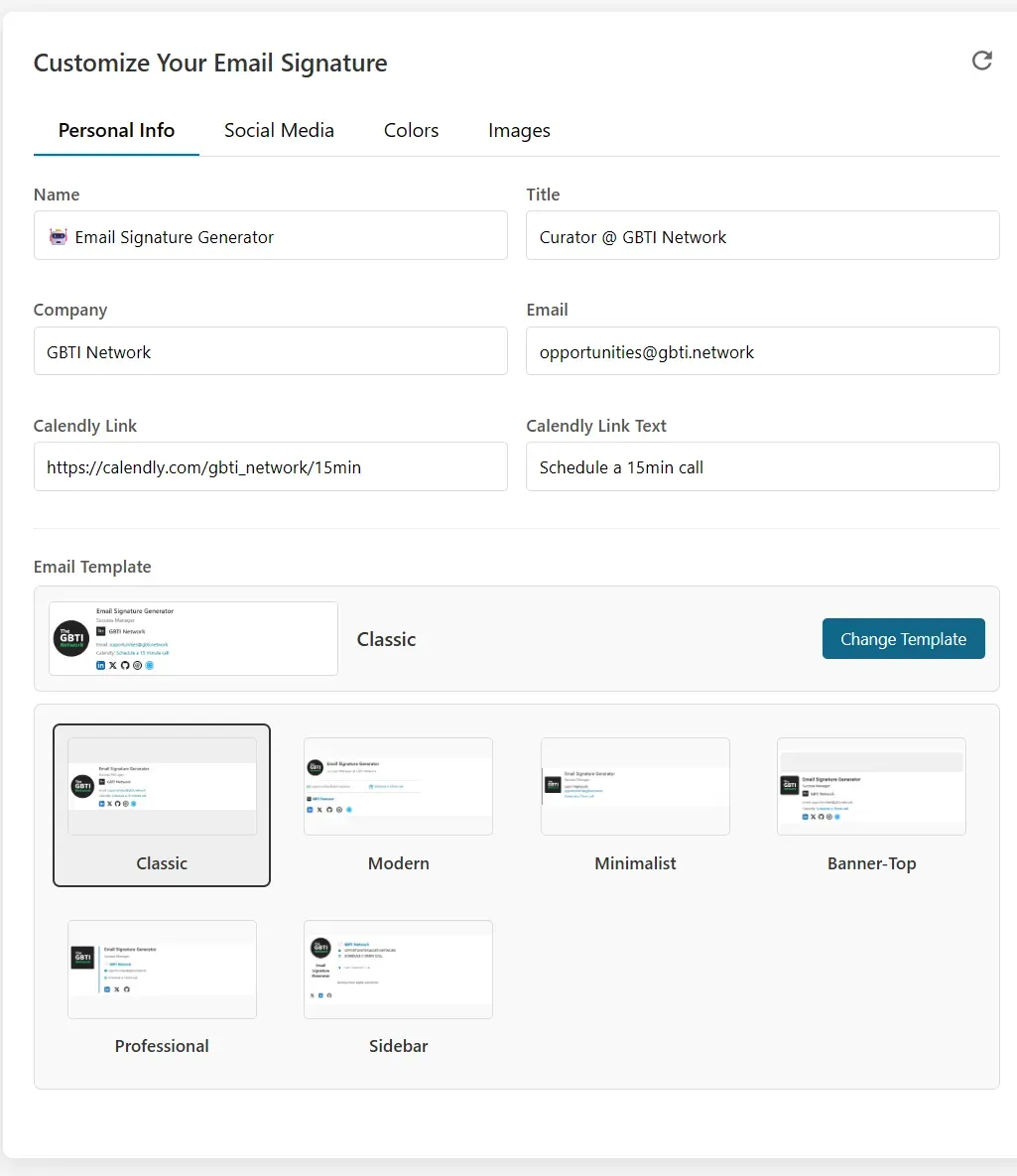Edit the Calendly Link URL field
The width and height of the screenshot is (1017, 1176).
click(x=271, y=466)
